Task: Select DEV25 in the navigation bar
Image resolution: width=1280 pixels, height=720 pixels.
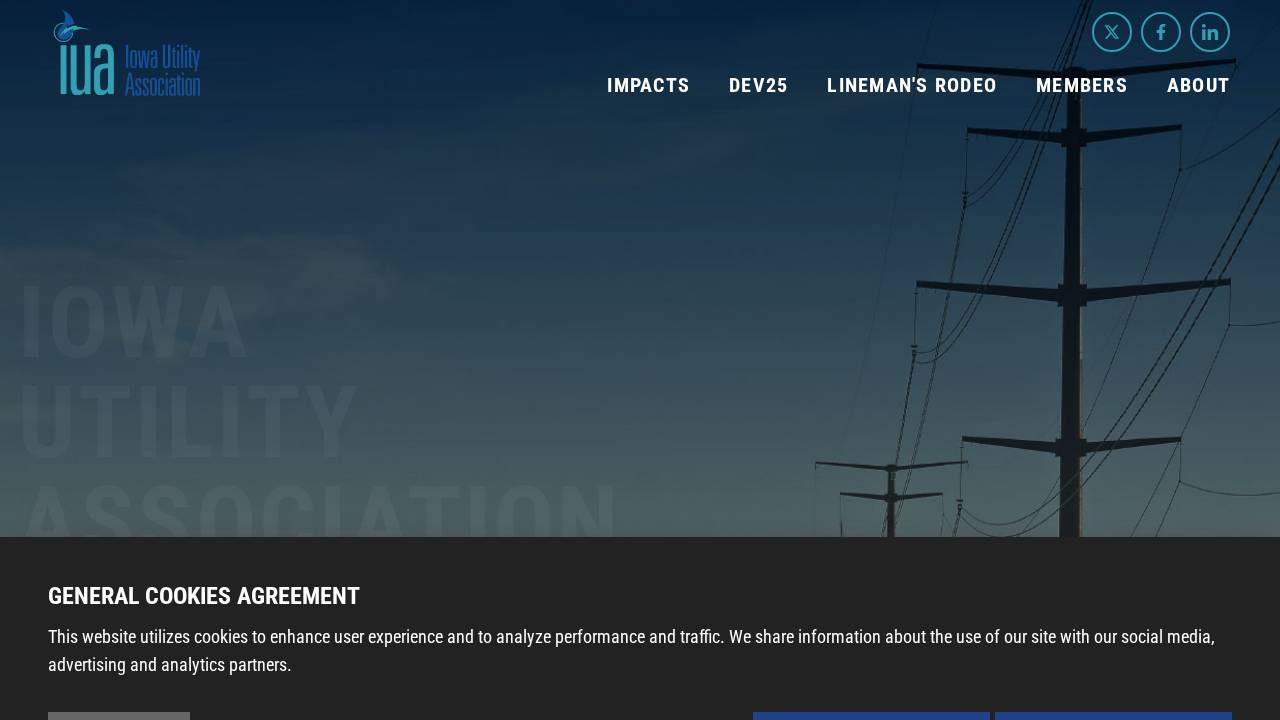Action: 759,85
